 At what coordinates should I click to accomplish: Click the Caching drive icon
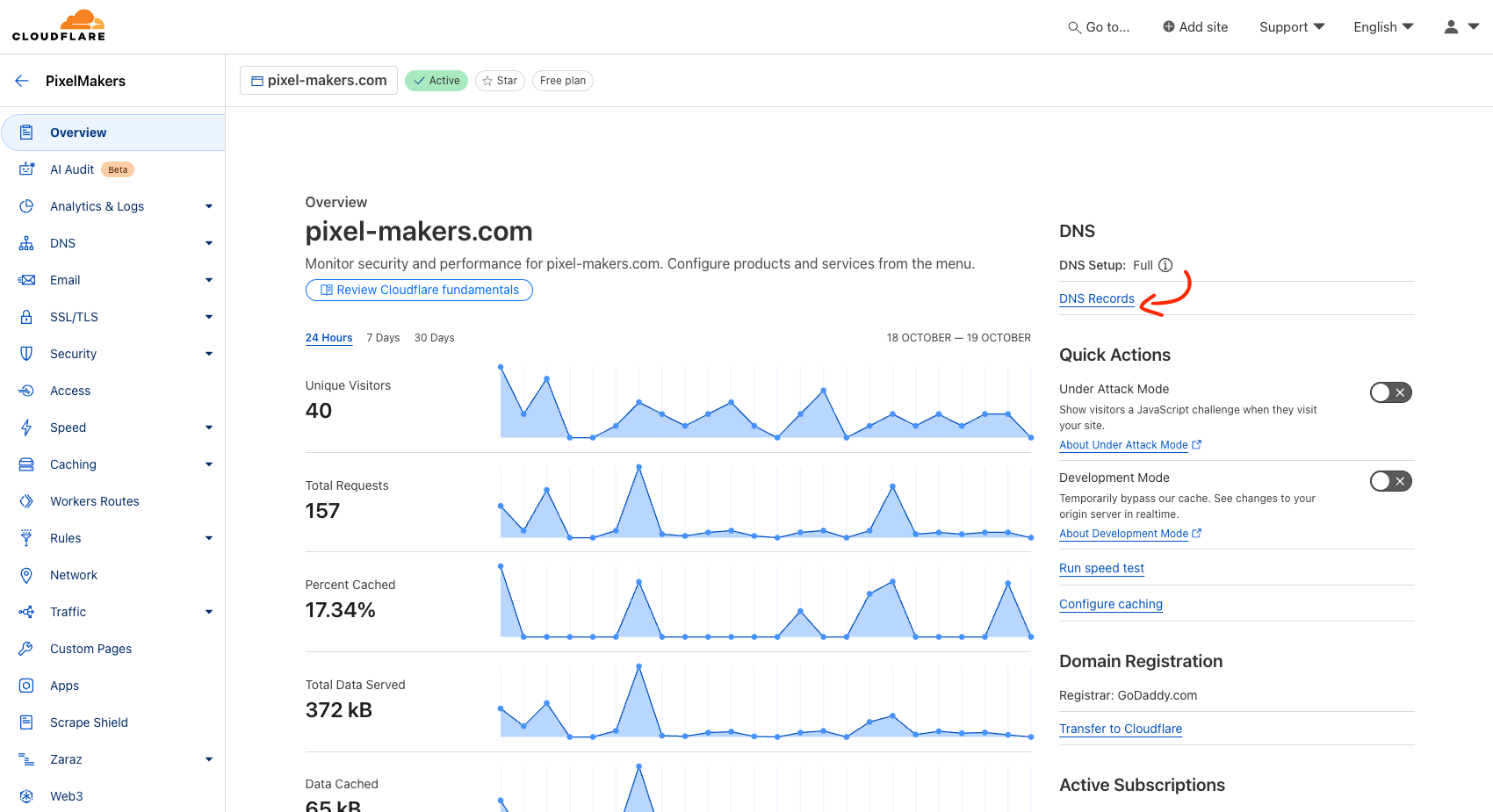click(26, 464)
